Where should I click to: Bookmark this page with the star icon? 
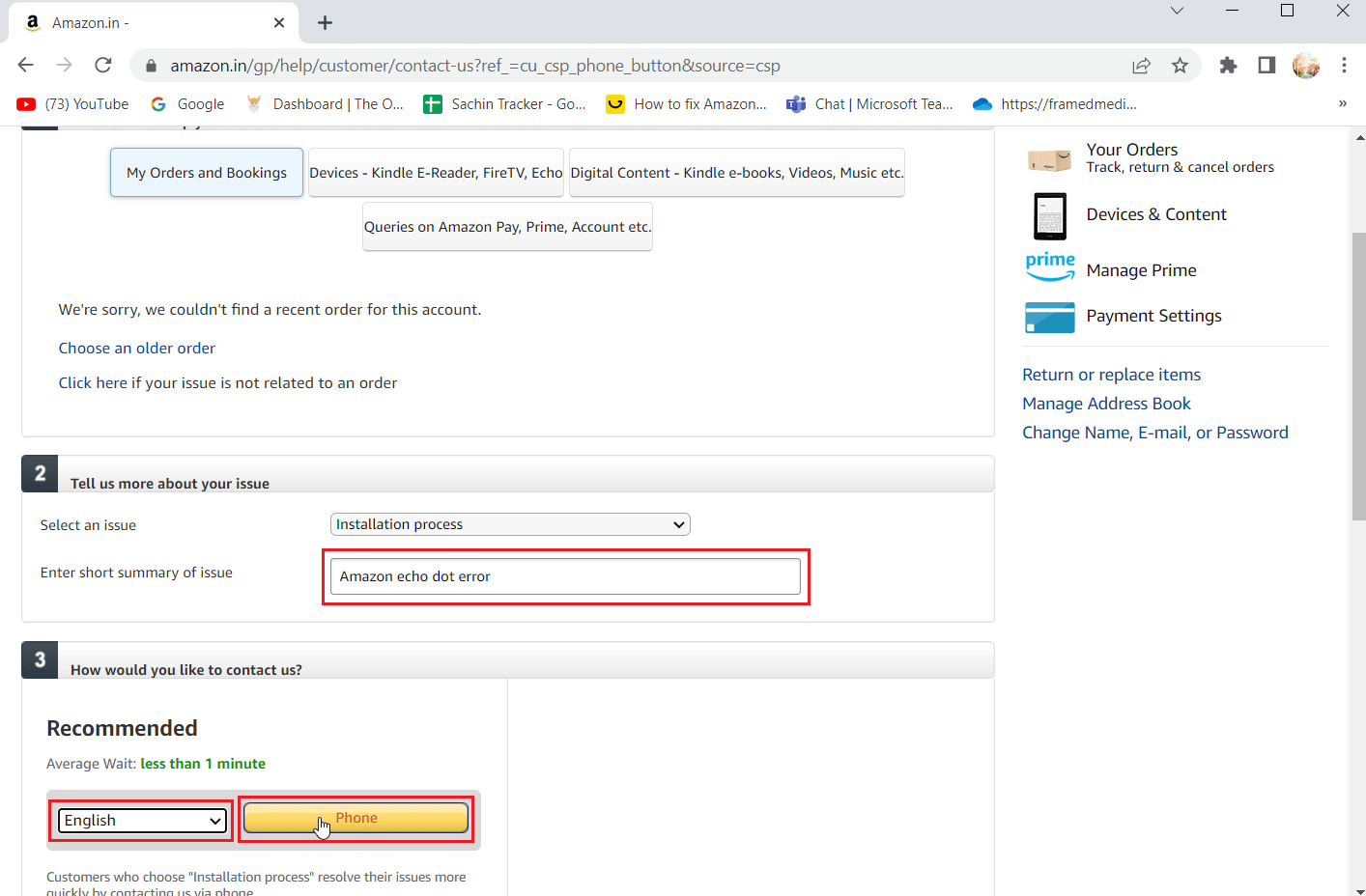pos(1180,66)
